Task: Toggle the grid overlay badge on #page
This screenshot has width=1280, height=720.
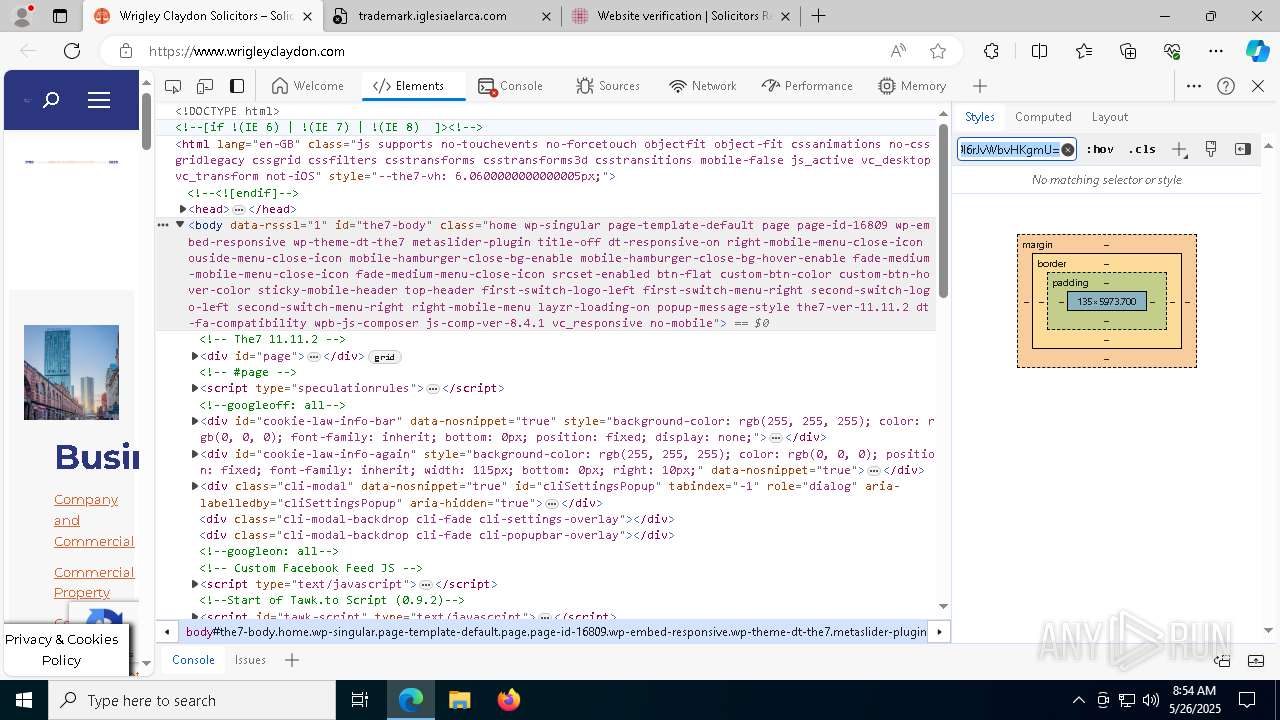Action: click(384, 357)
